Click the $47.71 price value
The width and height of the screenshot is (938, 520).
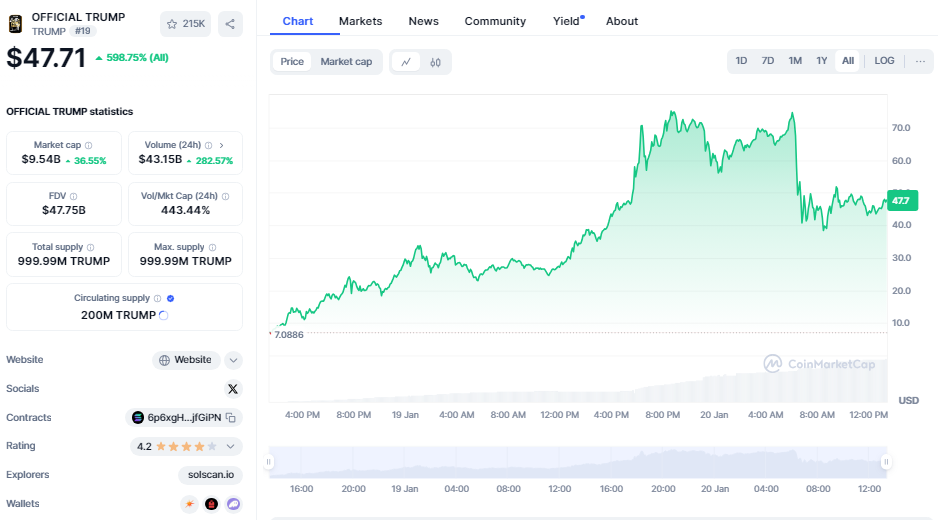tap(46, 58)
